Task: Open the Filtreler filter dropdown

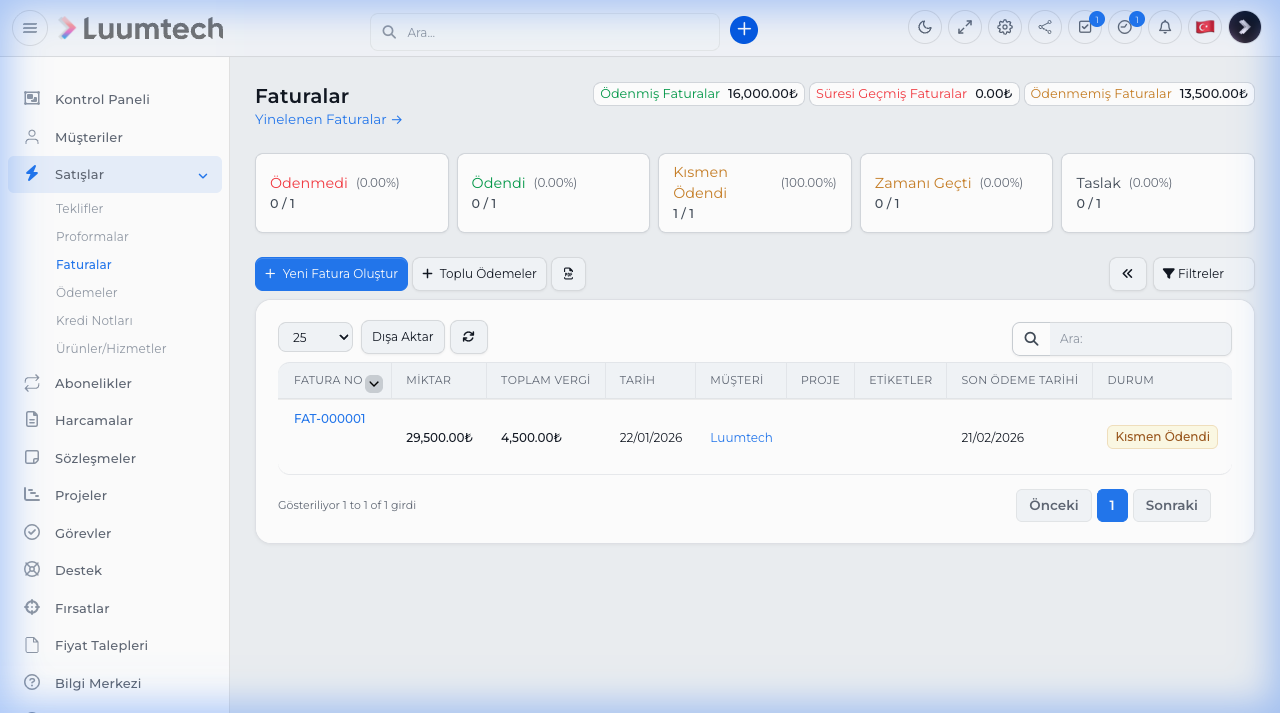Action: pos(1202,274)
